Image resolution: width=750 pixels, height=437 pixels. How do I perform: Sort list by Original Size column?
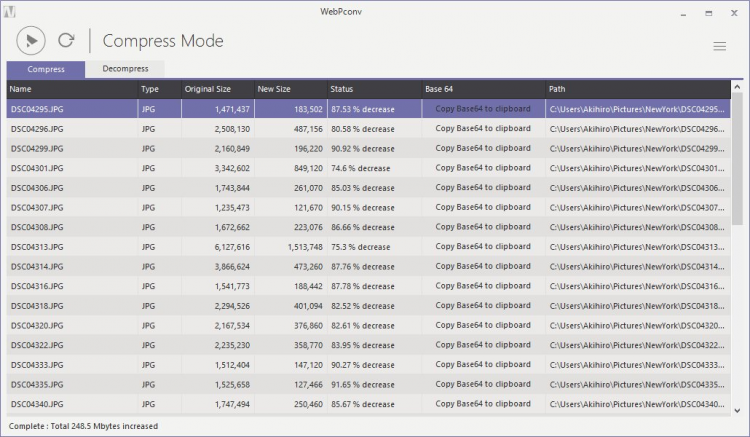coord(216,90)
